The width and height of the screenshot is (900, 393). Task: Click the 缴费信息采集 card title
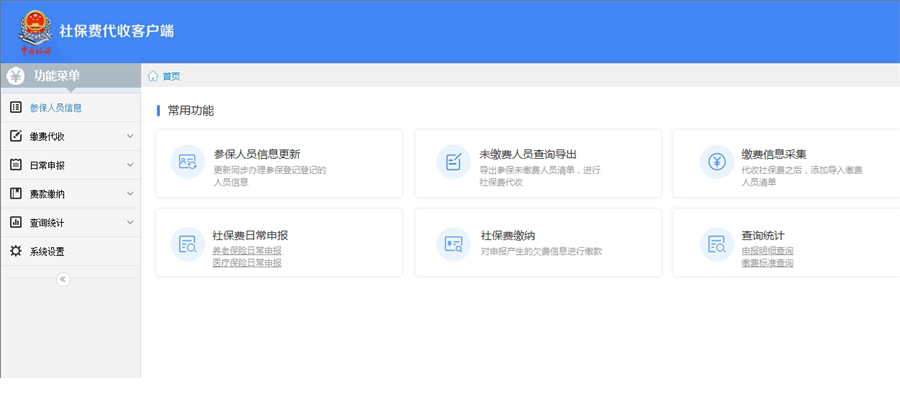(774, 154)
